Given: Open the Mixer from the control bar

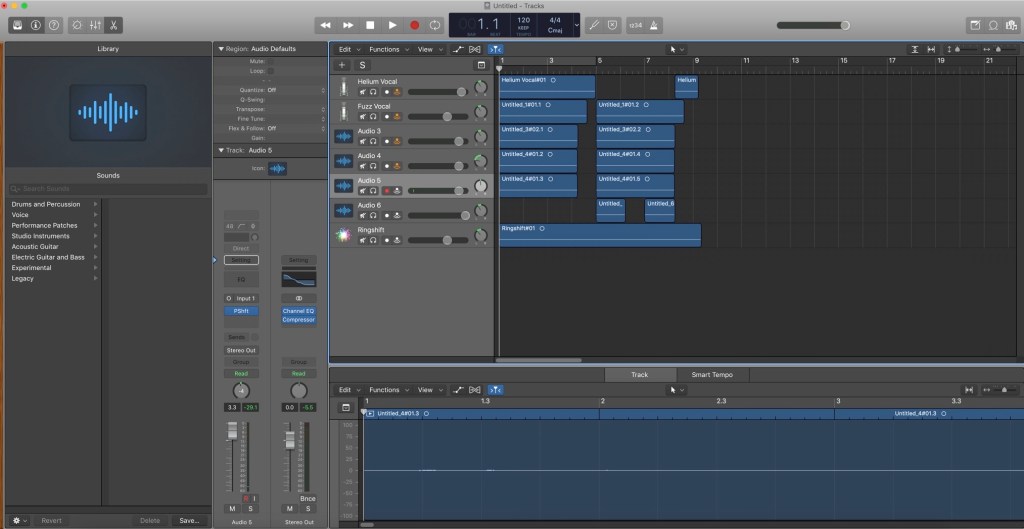Looking at the screenshot, I should click(x=96, y=24).
